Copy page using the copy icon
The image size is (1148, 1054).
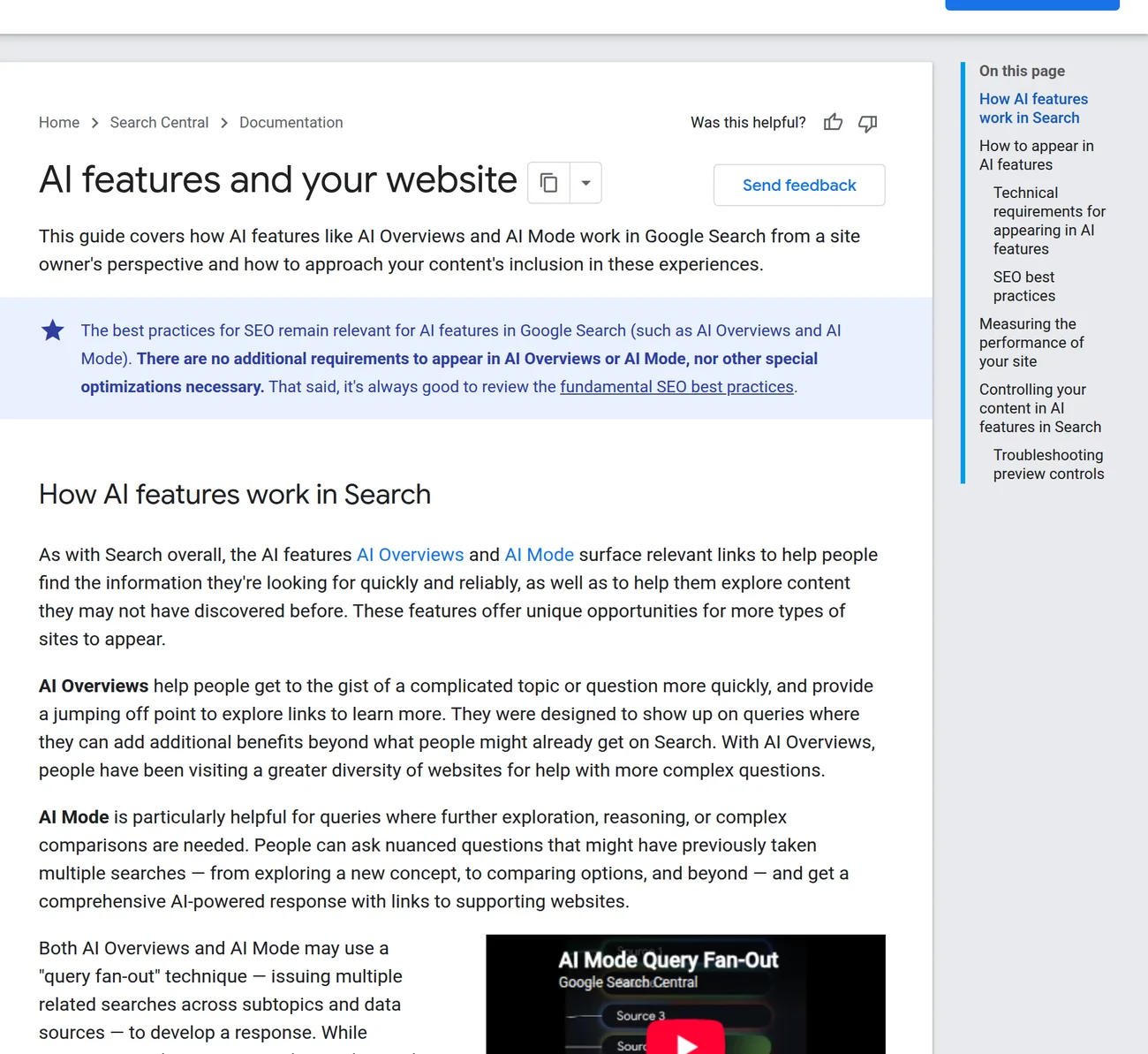click(x=549, y=183)
